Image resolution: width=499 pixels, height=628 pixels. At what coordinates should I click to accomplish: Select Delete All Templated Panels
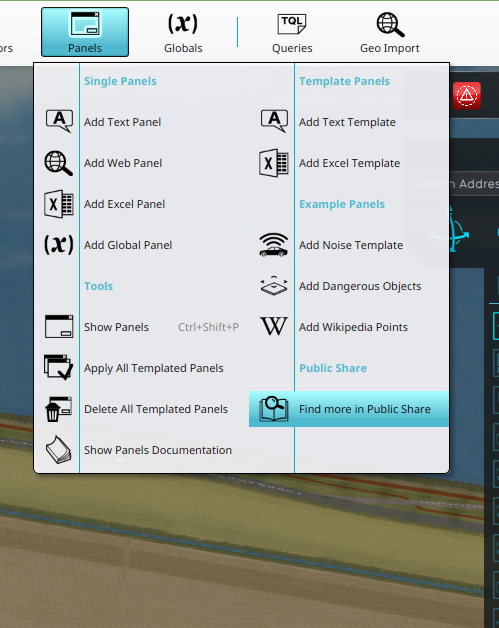(x=156, y=409)
